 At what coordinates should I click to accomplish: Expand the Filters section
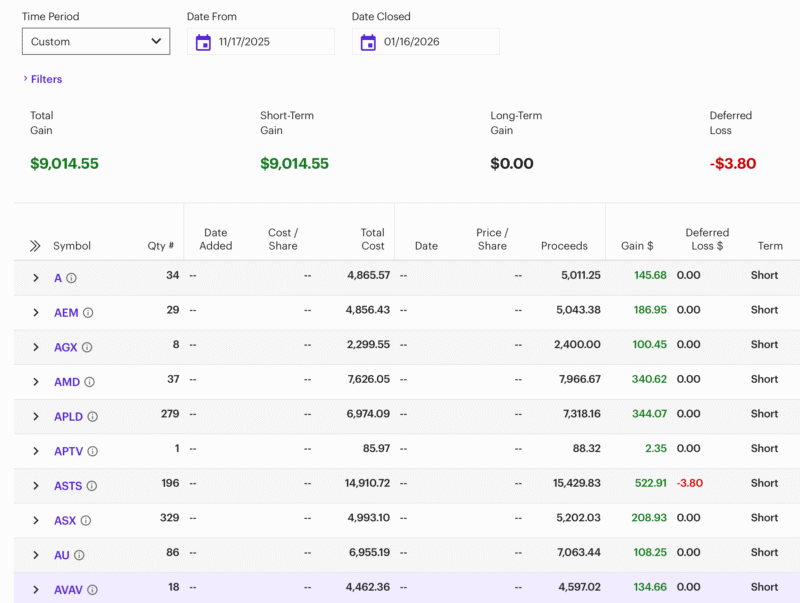pos(42,79)
